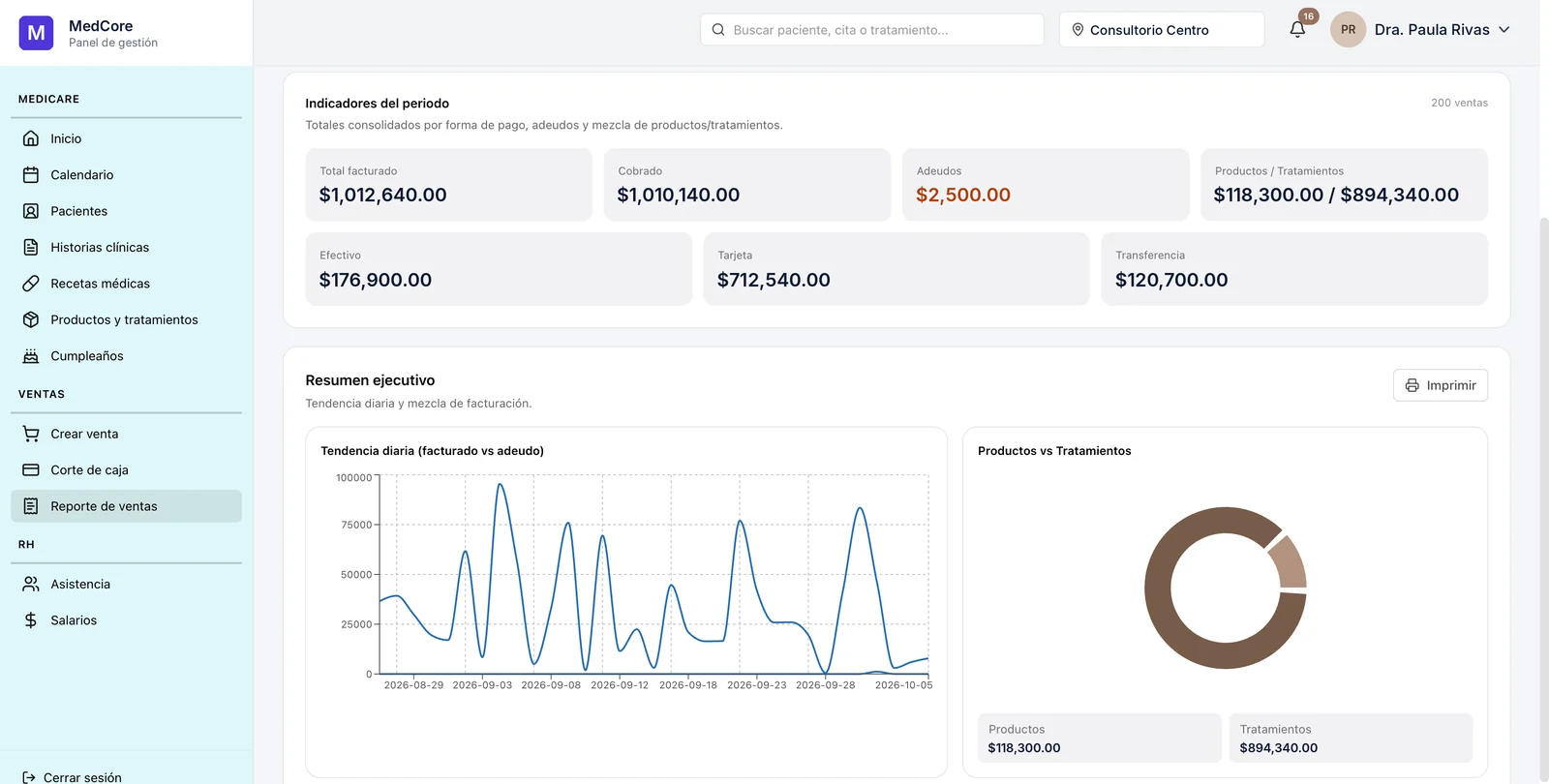Screen dimensions: 1549x784
Task: Click the Imprimir button label
Action: (1451, 385)
